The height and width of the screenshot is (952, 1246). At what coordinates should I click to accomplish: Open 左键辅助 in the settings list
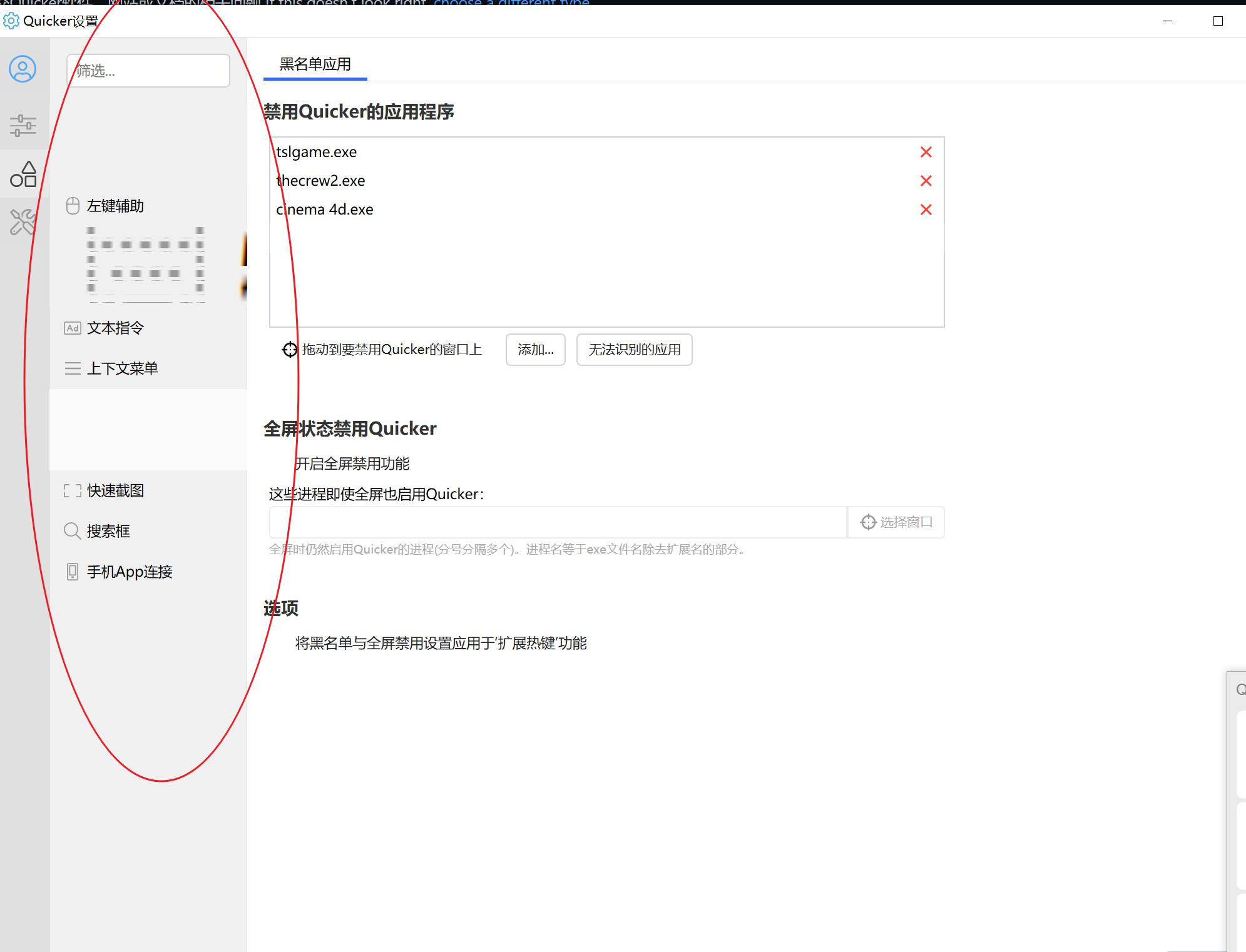(148, 206)
